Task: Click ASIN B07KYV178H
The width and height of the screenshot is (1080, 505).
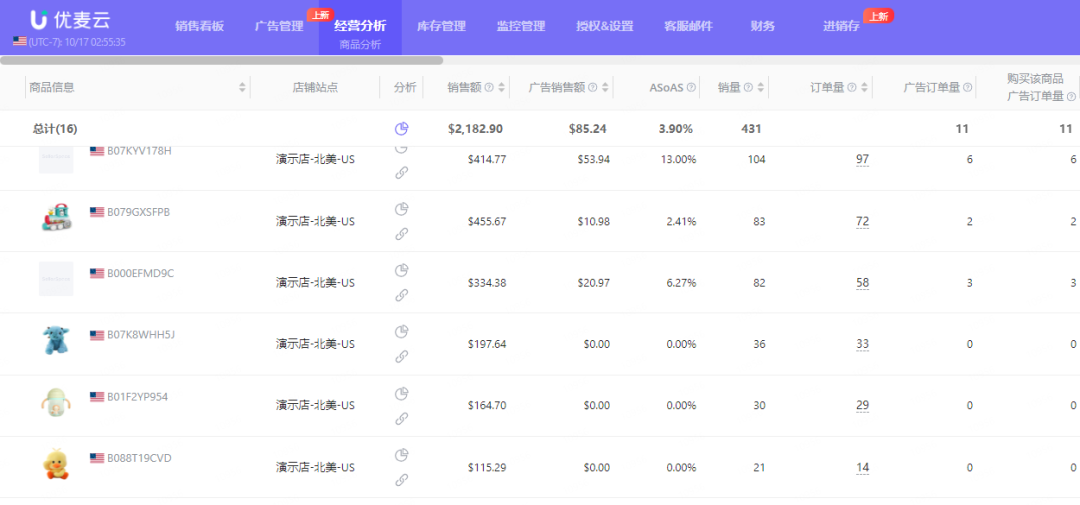Action: click(138, 150)
